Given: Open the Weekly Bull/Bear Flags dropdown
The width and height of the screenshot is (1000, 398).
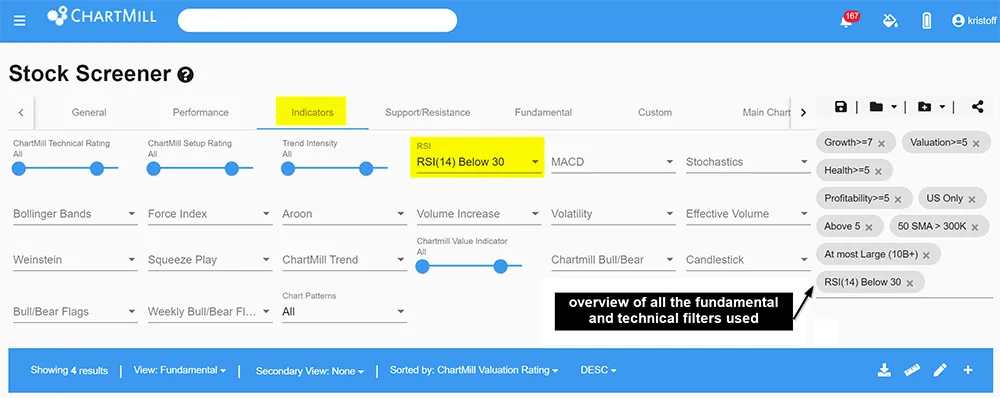Looking at the screenshot, I should tap(209, 312).
